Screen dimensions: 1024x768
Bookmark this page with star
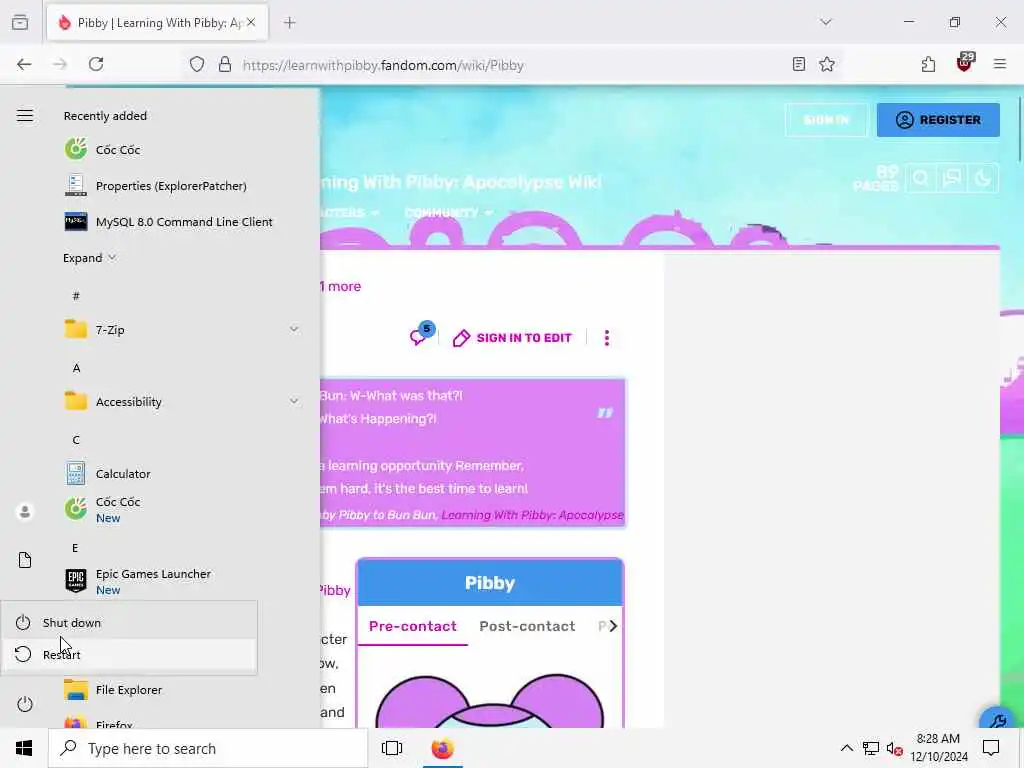827,64
